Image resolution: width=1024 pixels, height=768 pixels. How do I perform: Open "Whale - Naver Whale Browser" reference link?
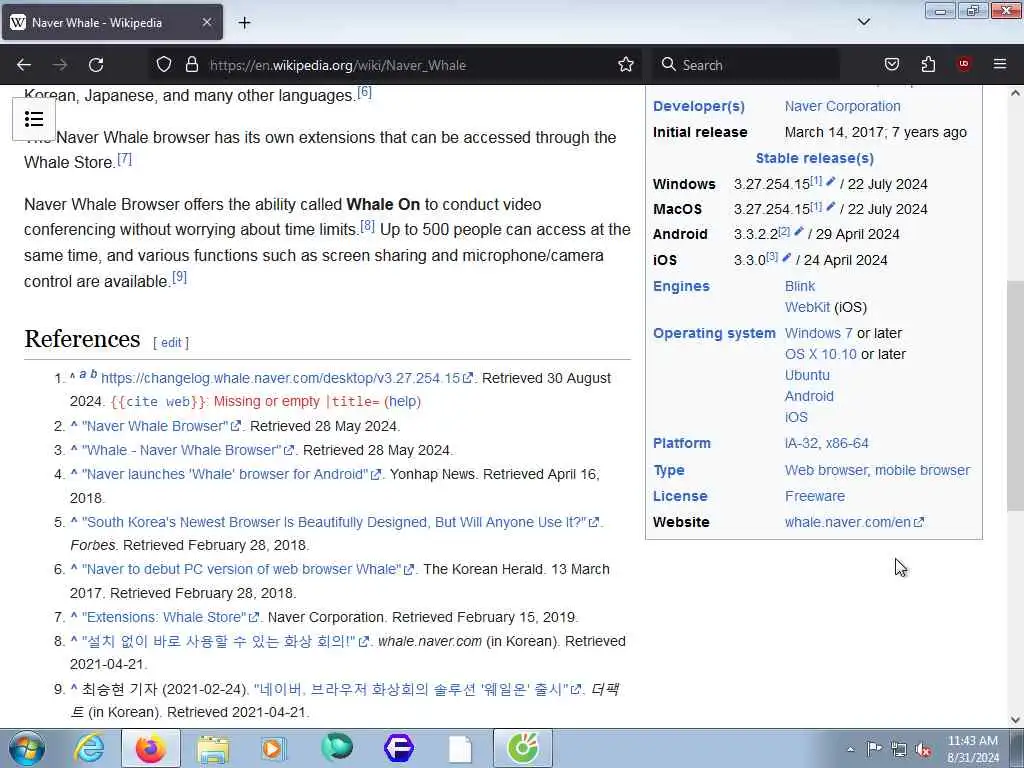pyautogui.click(x=187, y=450)
